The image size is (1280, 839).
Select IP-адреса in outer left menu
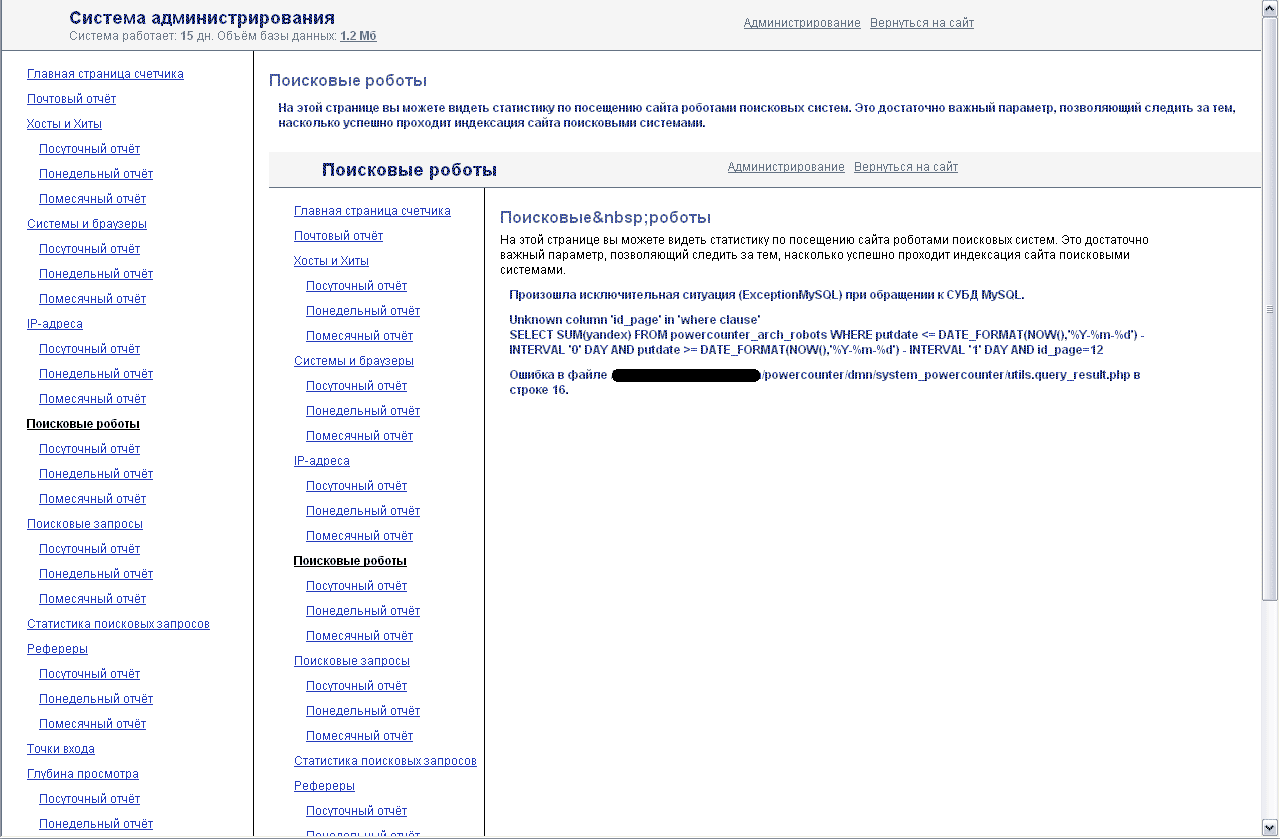55,324
